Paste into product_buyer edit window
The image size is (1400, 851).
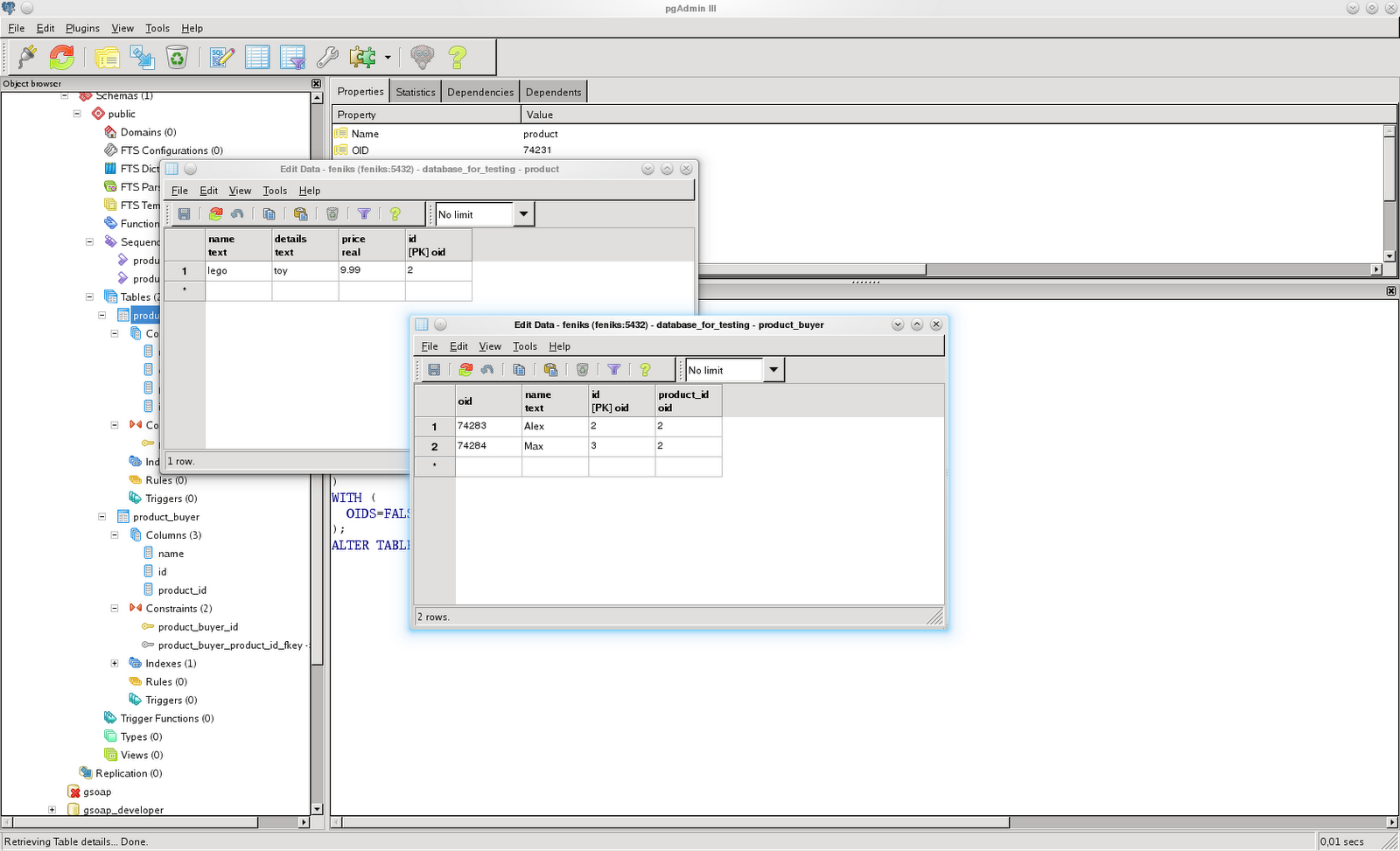point(550,370)
